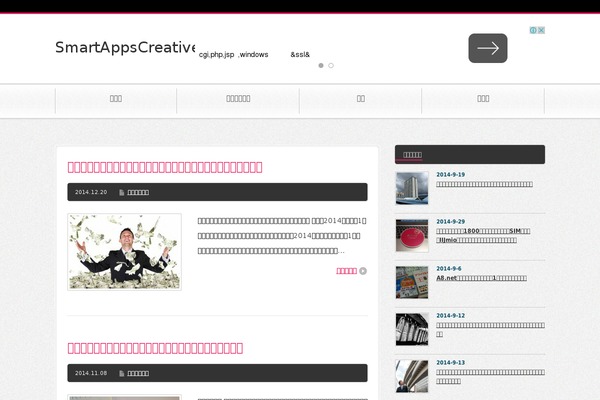The image size is (600, 400).
Task: Click the pink read-more link
Action: point(346,271)
